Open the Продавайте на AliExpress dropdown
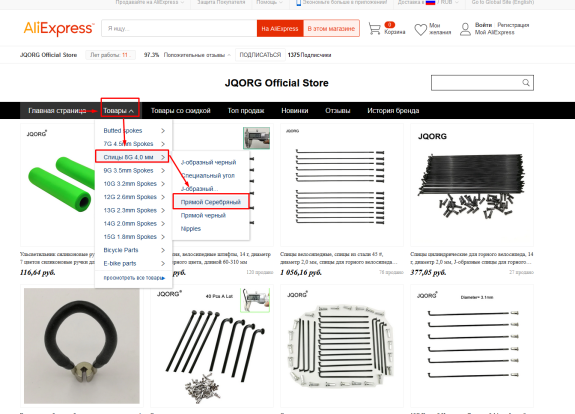 coord(150,2)
